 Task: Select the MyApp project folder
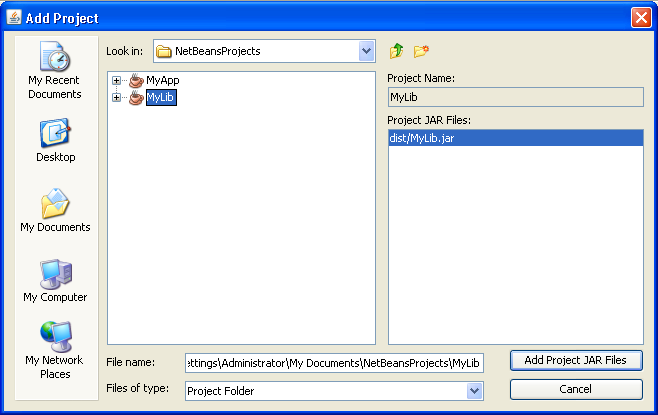click(163, 80)
